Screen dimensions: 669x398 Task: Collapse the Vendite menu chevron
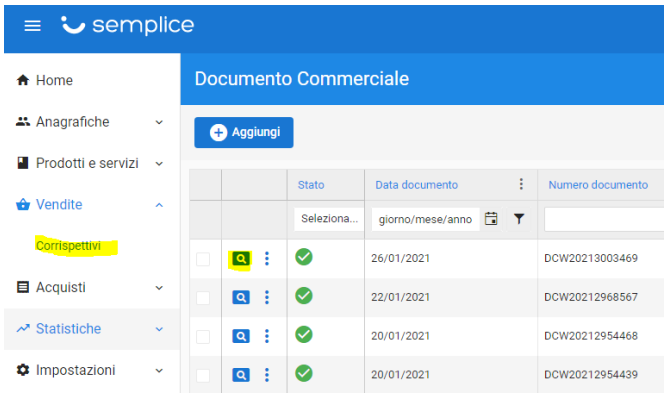coord(159,205)
